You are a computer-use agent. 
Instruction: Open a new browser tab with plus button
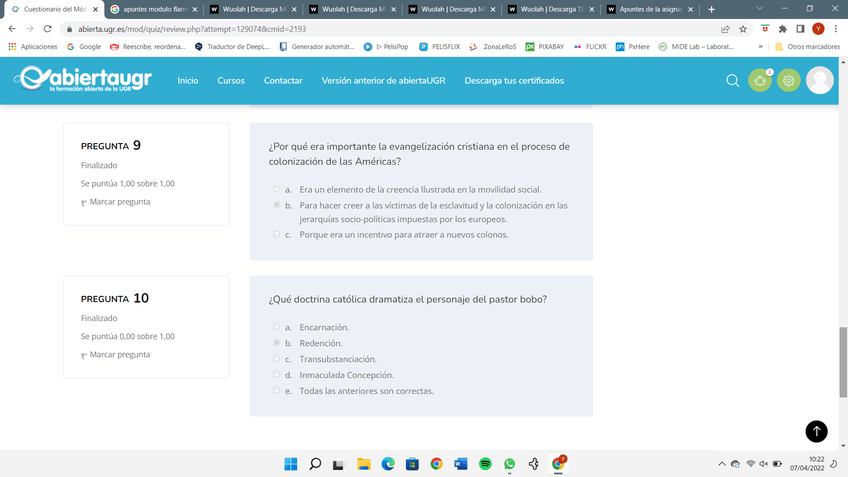coord(711,9)
